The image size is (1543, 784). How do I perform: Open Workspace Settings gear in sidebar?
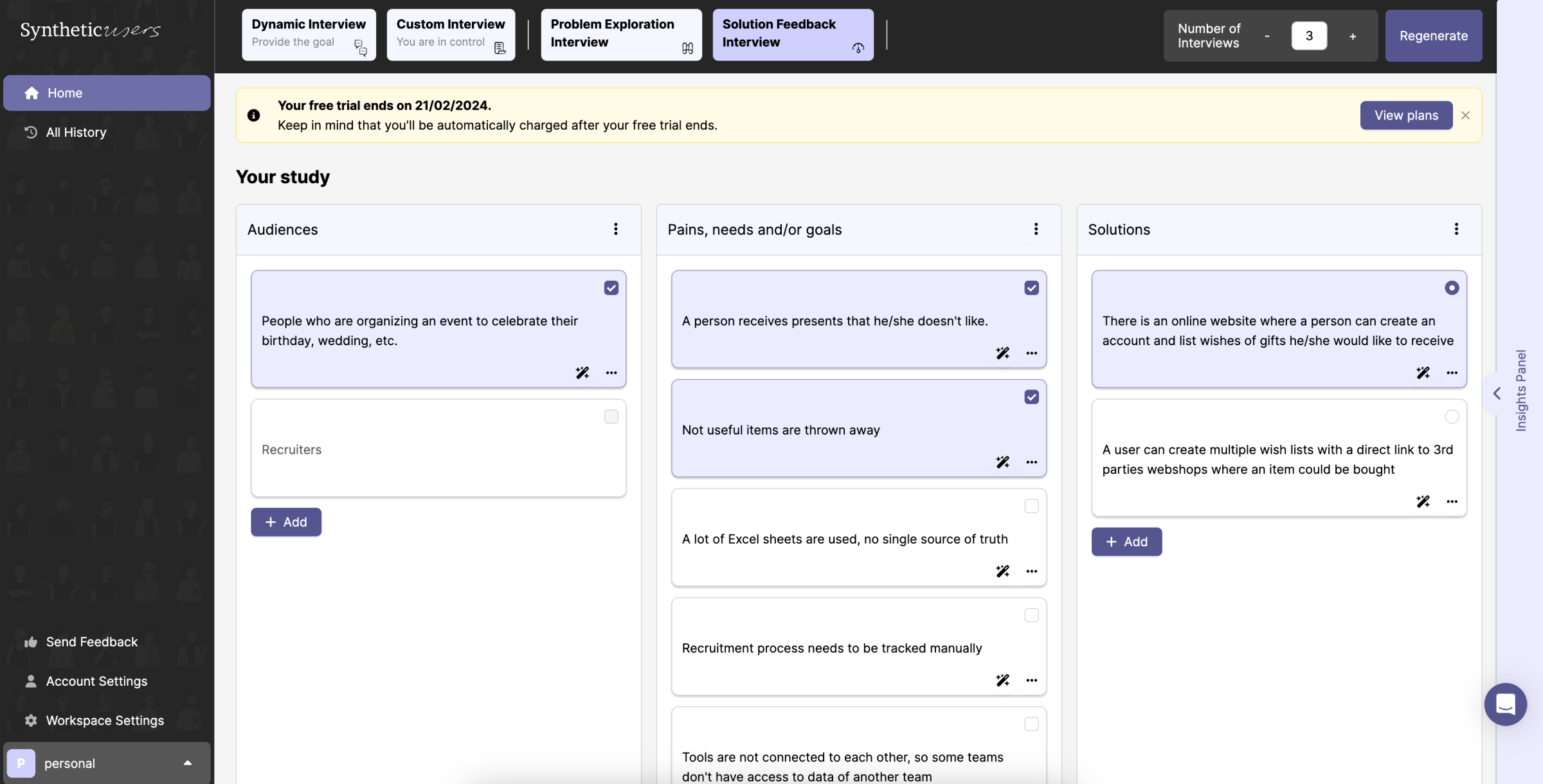[x=31, y=720]
